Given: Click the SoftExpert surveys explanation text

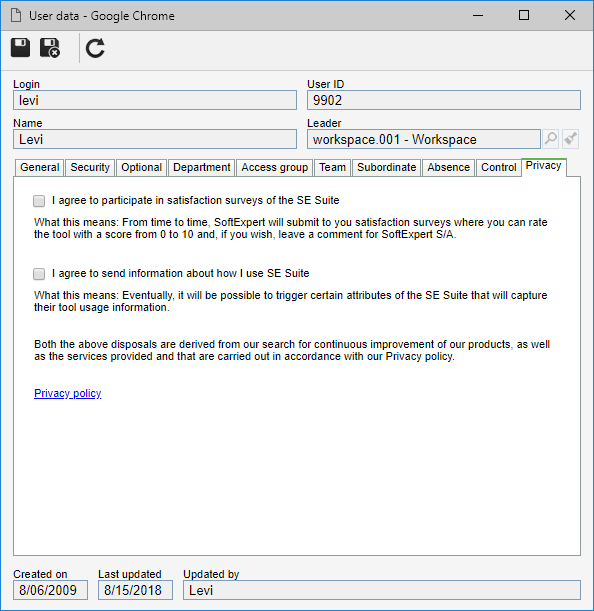Looking at the screenshot, I should point(291,228).
